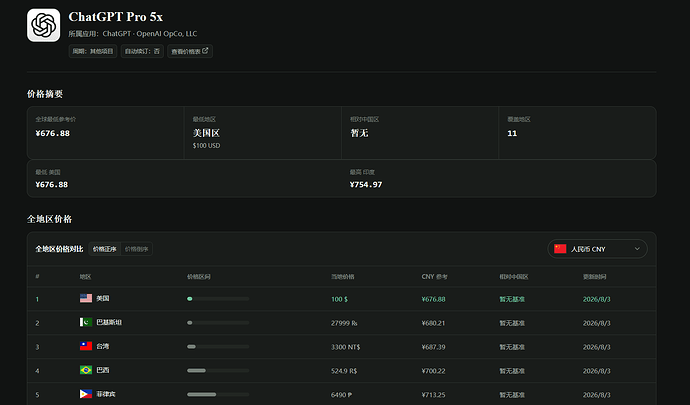Click the Taiwan flag icon
This screenshot has height=405, width=690.
click(x=86, y=346)
